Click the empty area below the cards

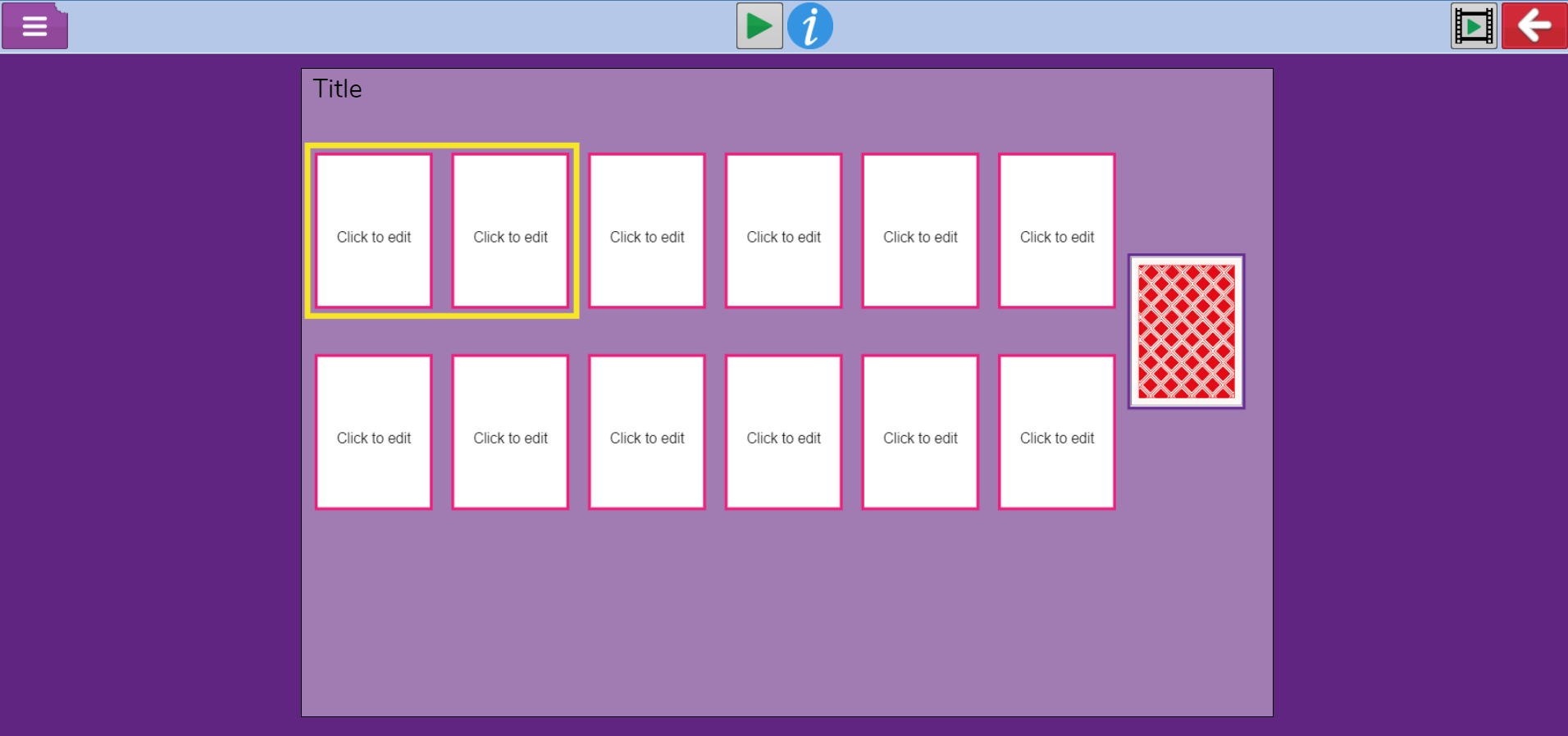786,615
